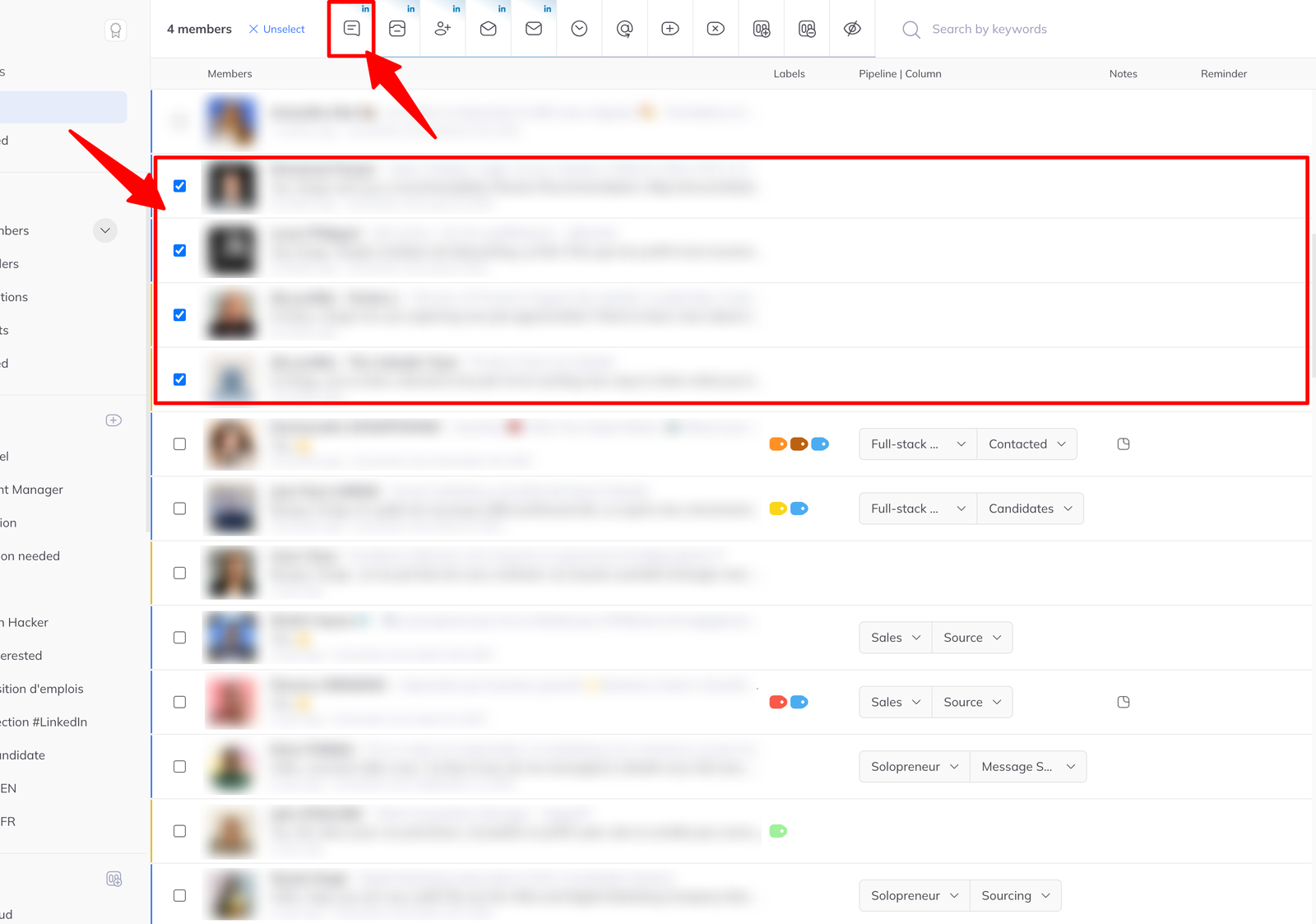Select the Manager label in the sidebar
1316x924 pixels.
[x=32, y=490]
